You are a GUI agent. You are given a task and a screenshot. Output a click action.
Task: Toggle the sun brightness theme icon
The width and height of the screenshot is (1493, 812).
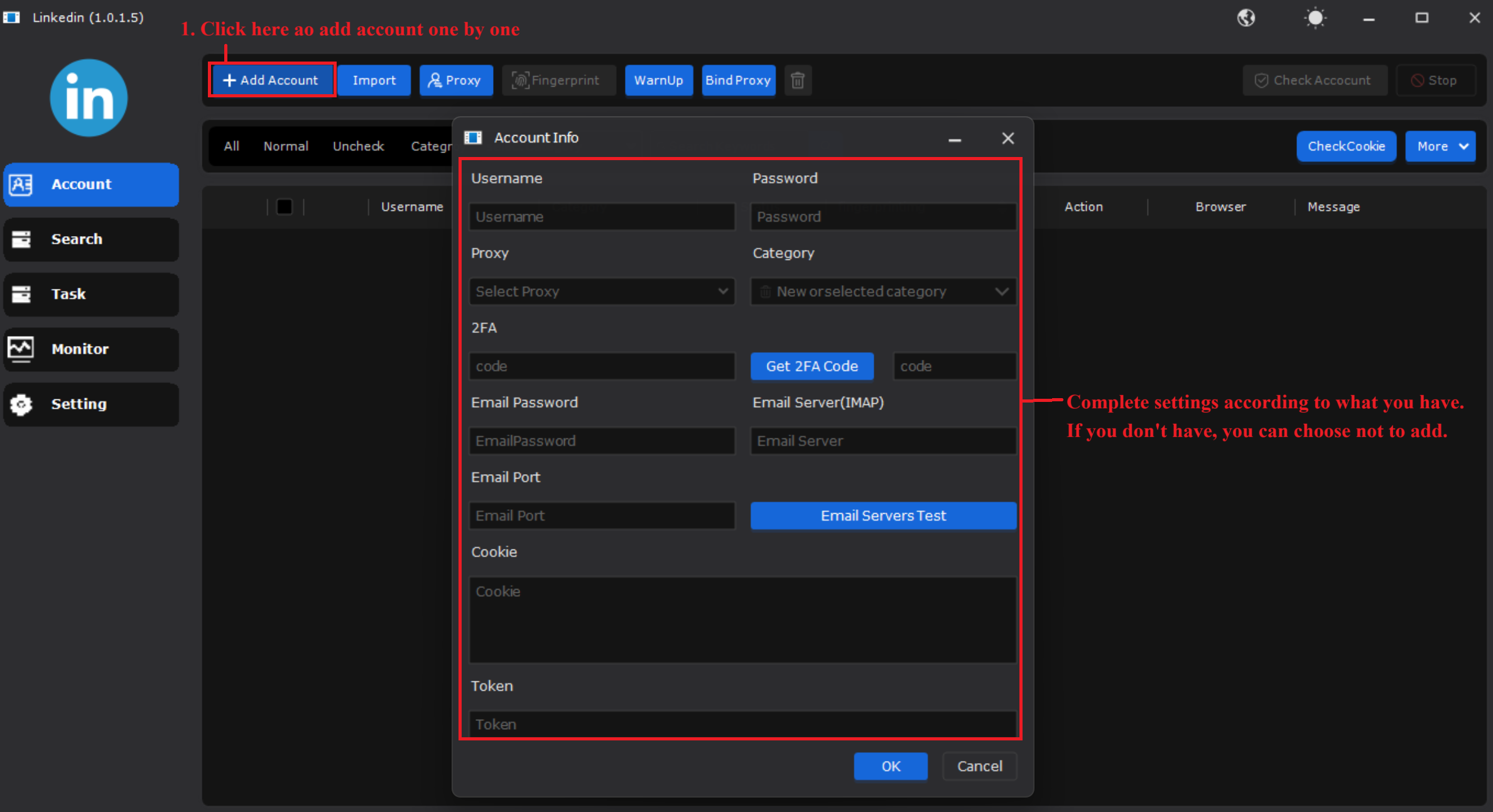click(x=1315, y=18)
